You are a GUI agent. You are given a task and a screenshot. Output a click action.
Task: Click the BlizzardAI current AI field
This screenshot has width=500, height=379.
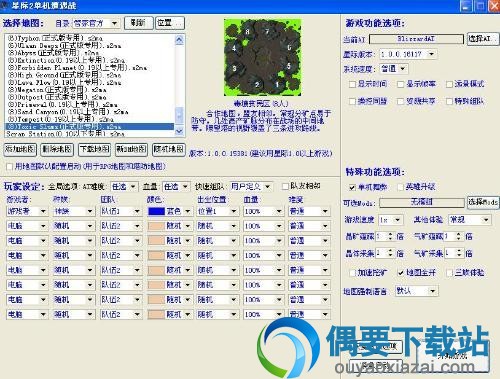(x=416, y=39)
